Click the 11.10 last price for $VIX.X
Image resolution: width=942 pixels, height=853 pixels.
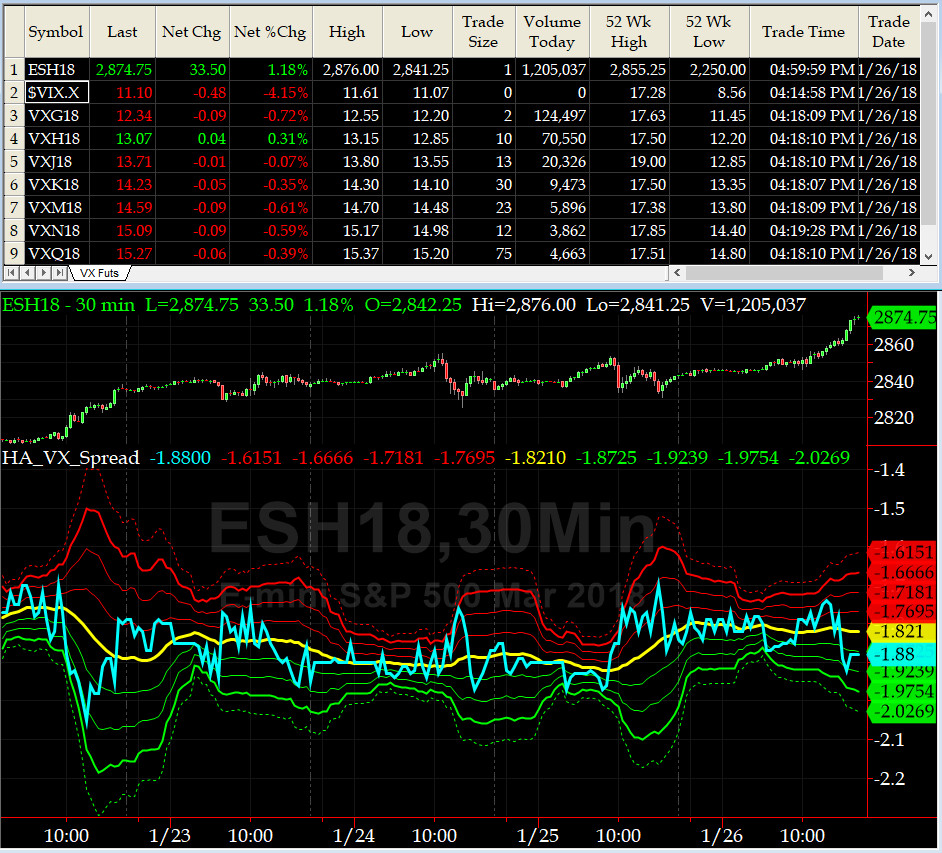pos(123,93)
